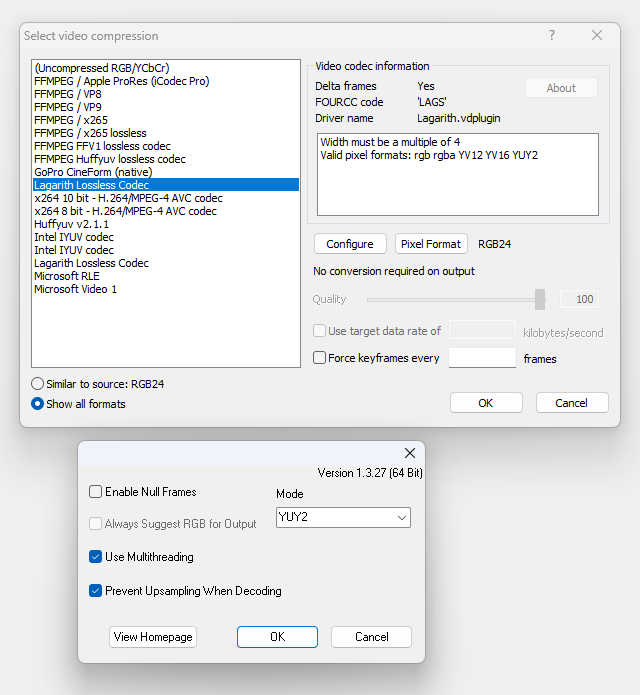The image size is (640, 695).
Task: Click the kilobytes/second data rate field
Action: click(482, 331)
